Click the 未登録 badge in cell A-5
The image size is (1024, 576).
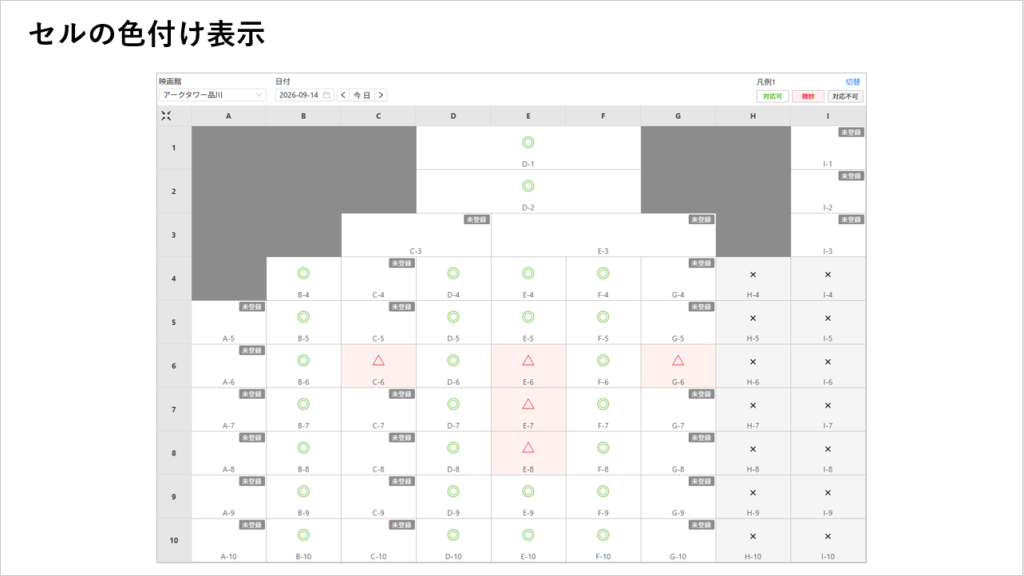click(251, 306)
